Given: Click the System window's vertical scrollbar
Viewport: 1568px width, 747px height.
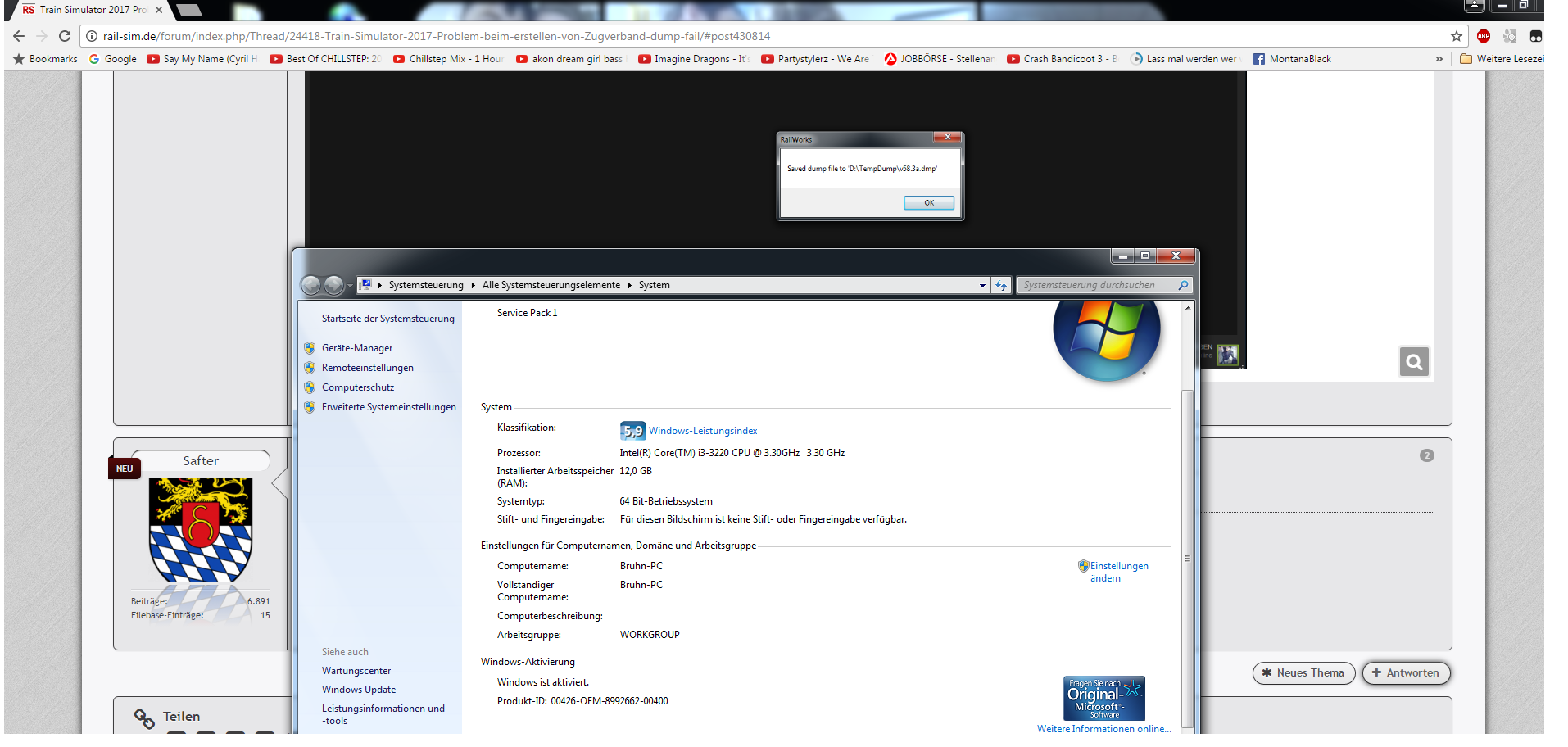Looking at the screenshot, I should 1187,557.
